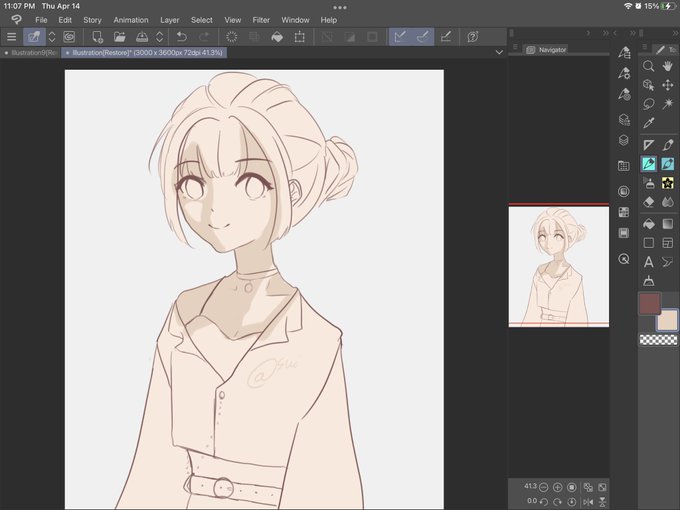Select the Figure rectangle tool
Viewport: 680px width, 510px height.
click(x=648, y=243)
